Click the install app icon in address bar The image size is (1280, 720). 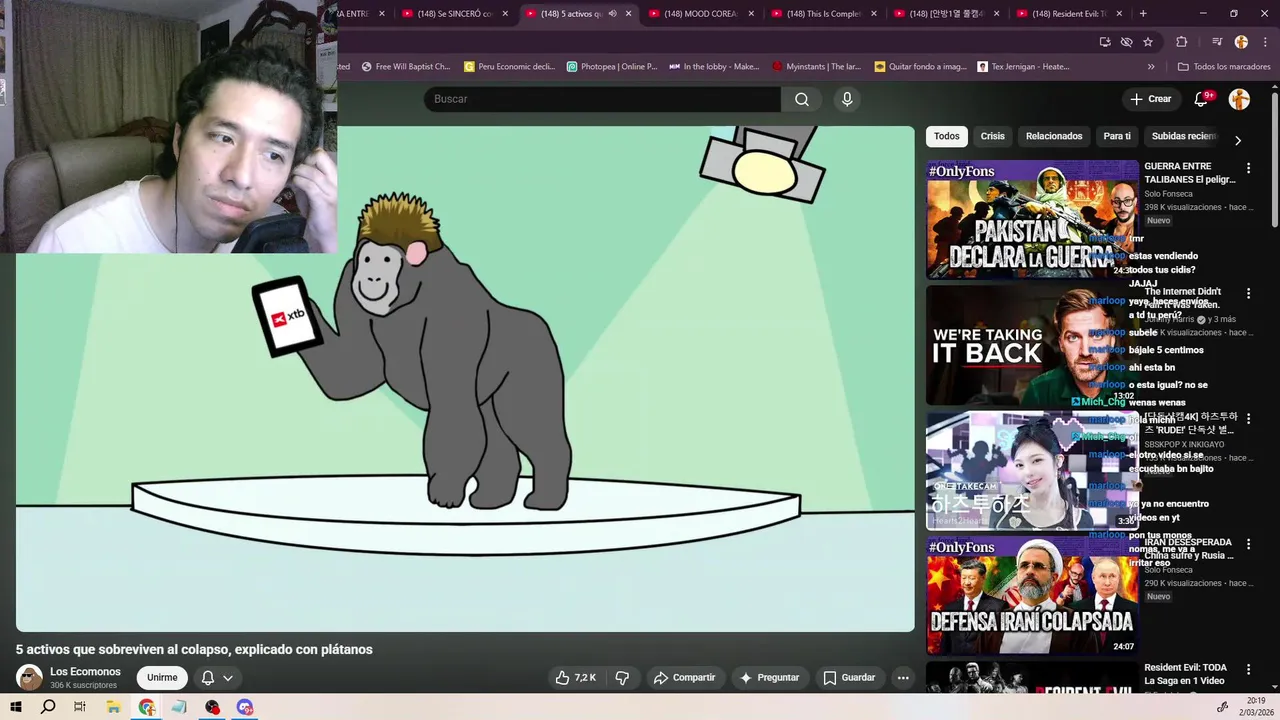(x=1105, y=42)
